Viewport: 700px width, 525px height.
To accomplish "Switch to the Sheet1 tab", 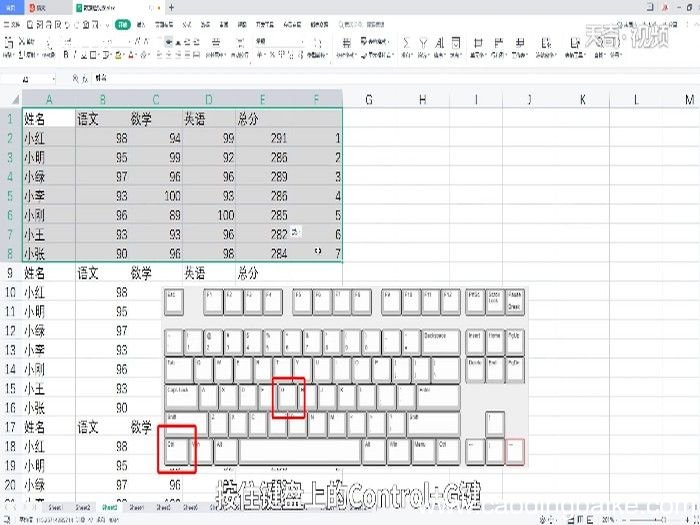I will click(56, 508).
